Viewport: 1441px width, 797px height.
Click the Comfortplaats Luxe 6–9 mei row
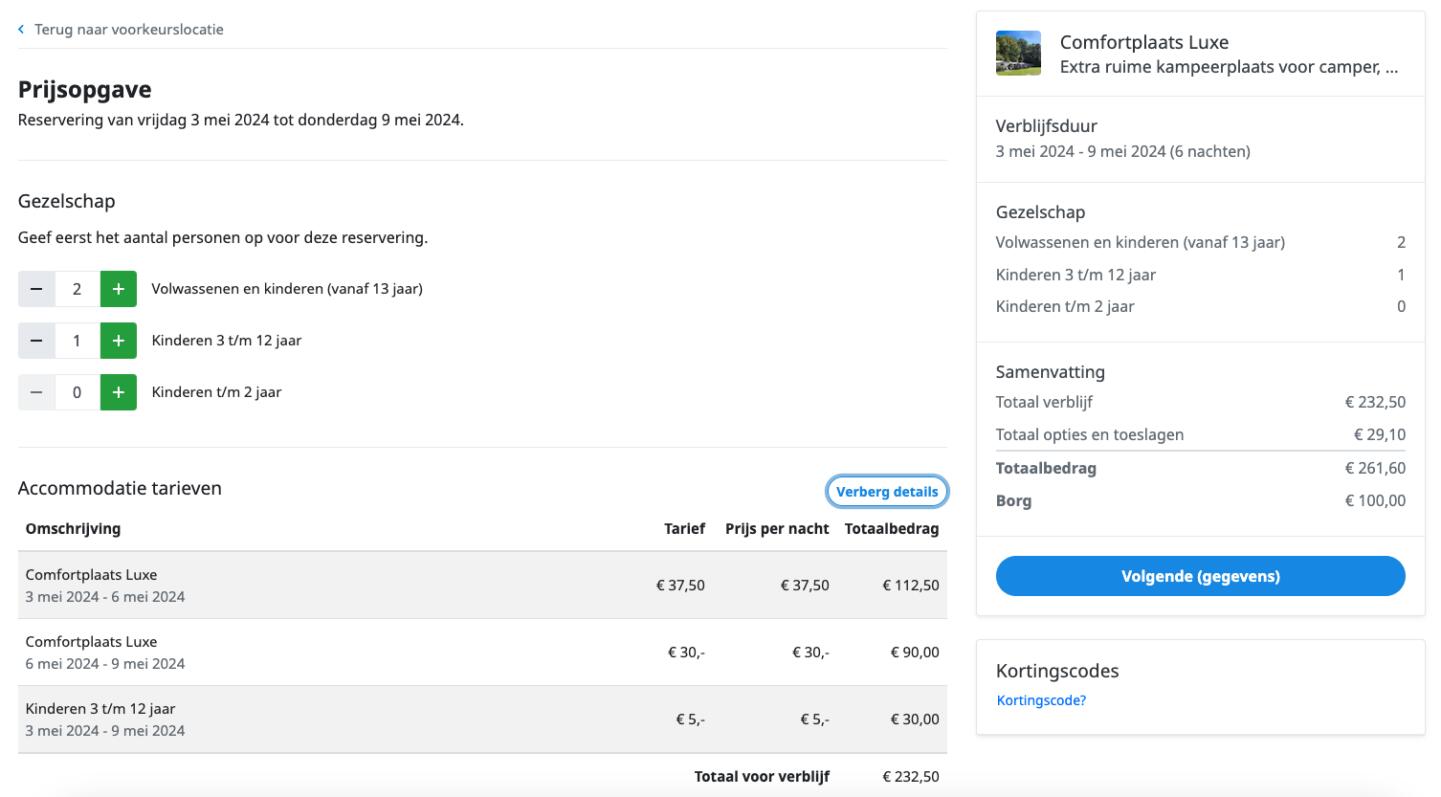coord(480,652)
